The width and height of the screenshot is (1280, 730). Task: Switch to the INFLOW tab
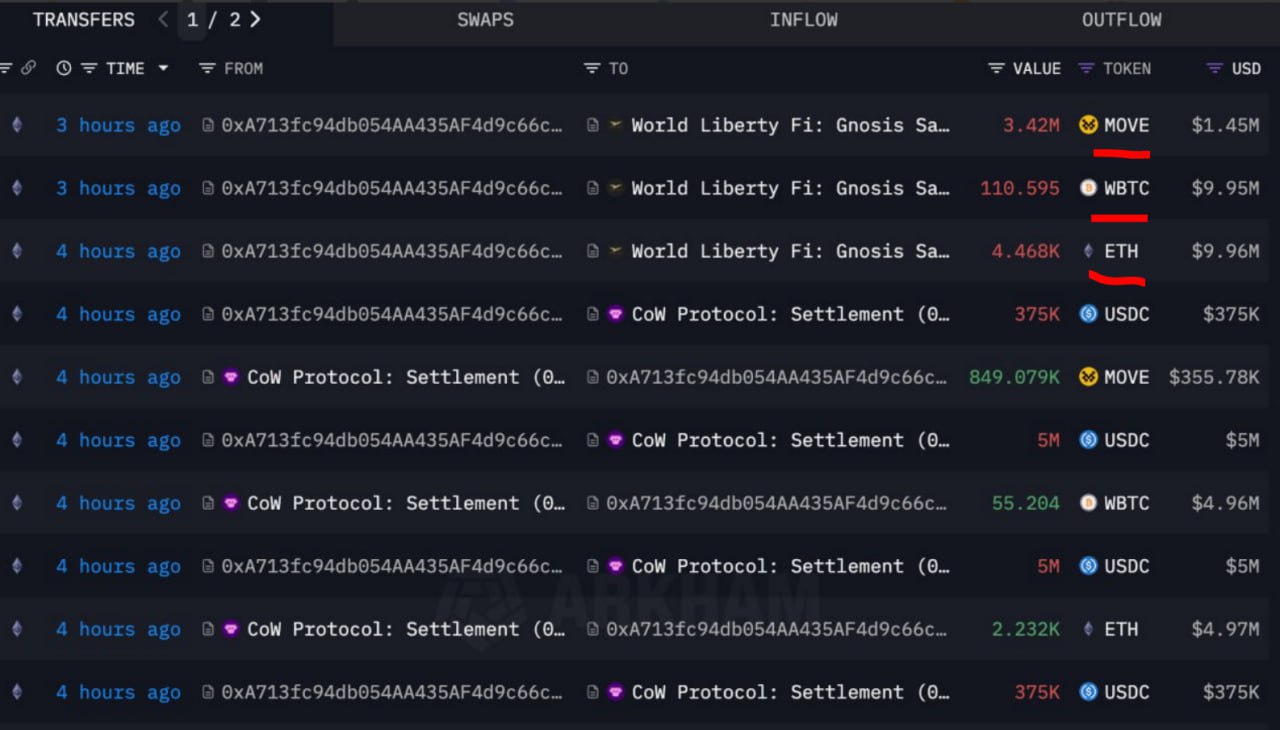803,20
